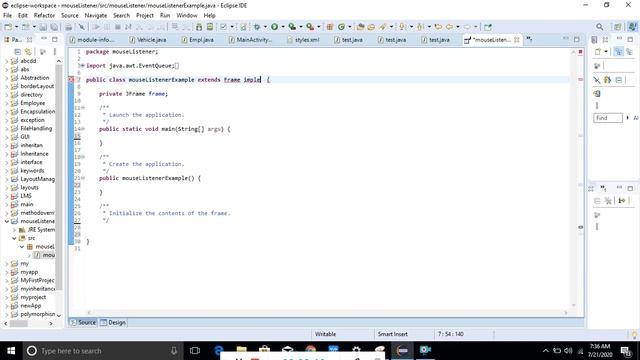
Task: Maximize the editor area icon
Action: [x=577, y=39]
